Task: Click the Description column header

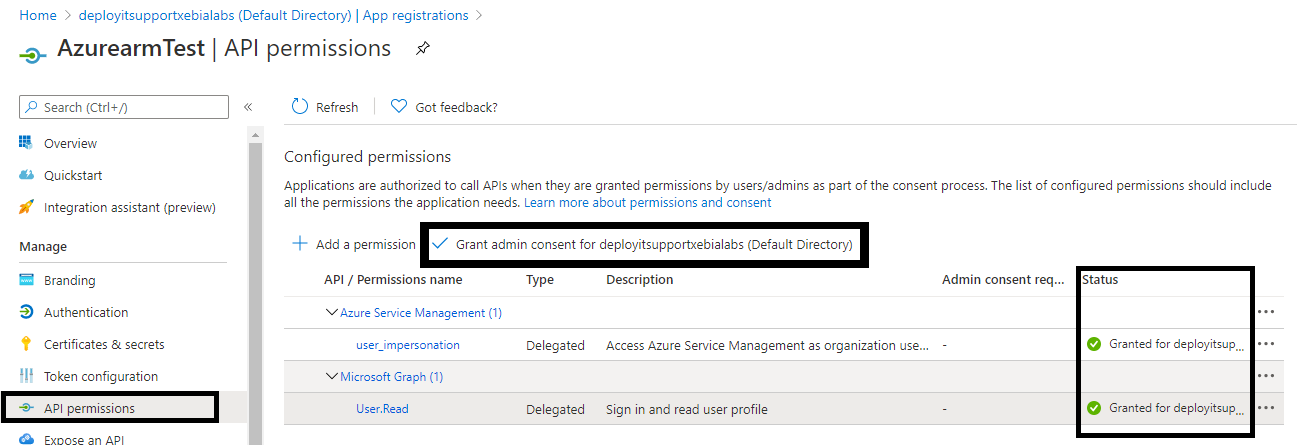Action: tap(640, 279)
